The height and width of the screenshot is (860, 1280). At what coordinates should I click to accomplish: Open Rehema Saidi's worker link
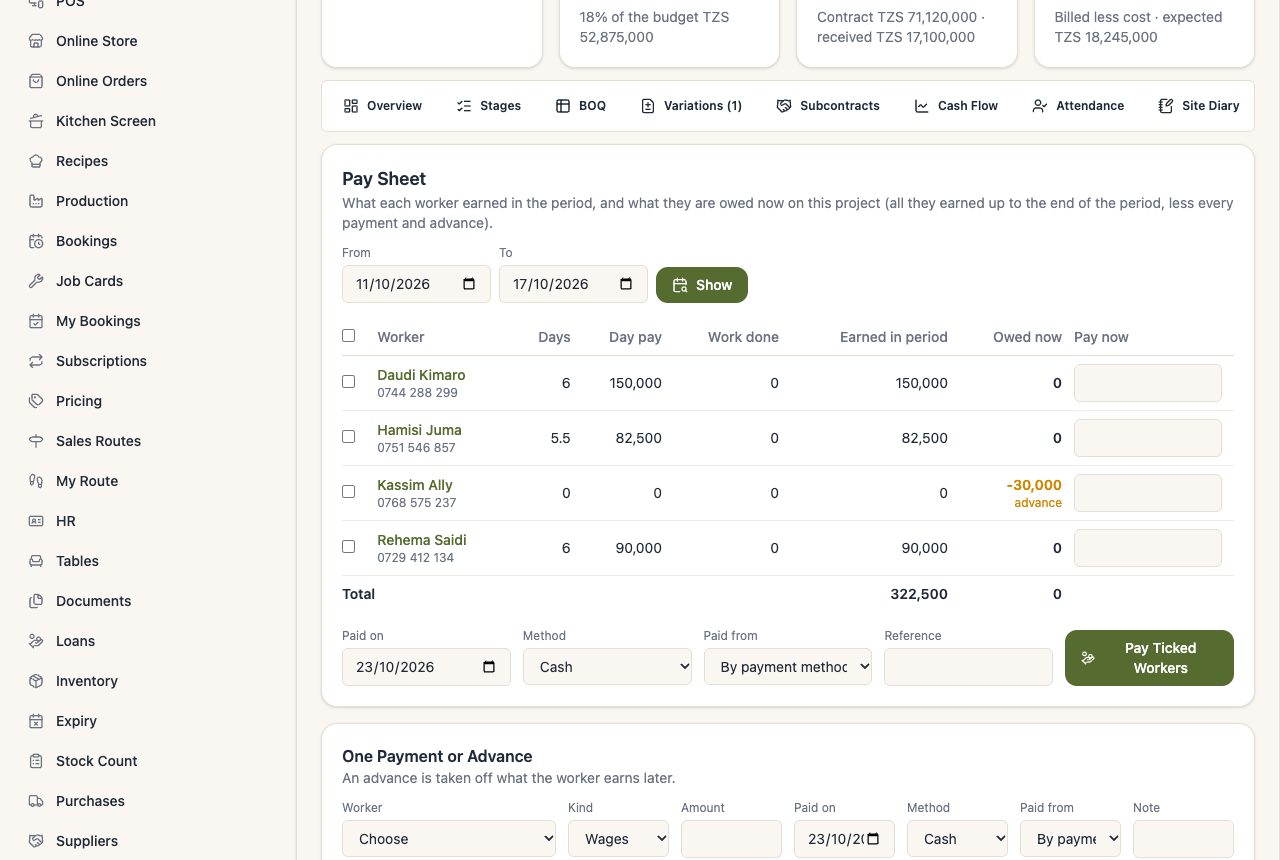point(422,540)
